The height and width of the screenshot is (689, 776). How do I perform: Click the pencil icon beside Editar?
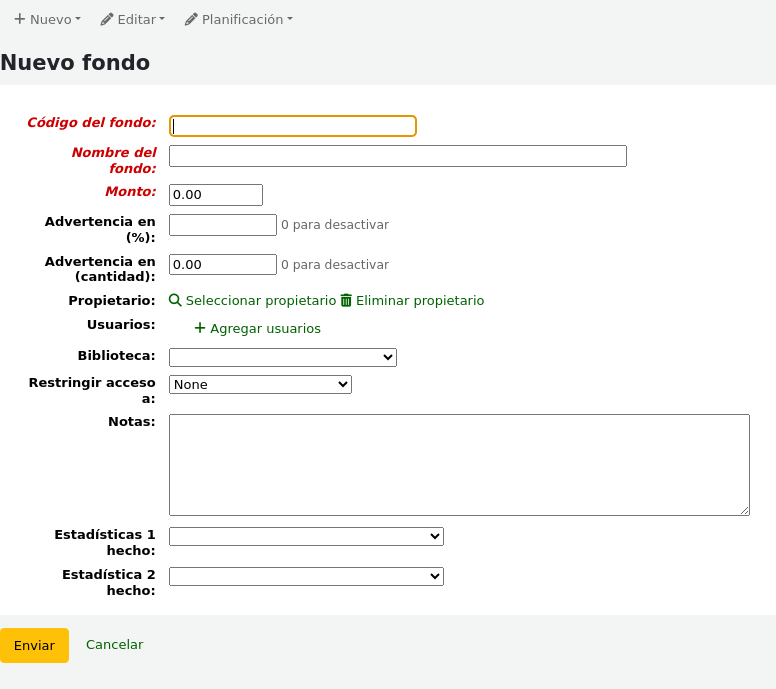coord(107,19)
